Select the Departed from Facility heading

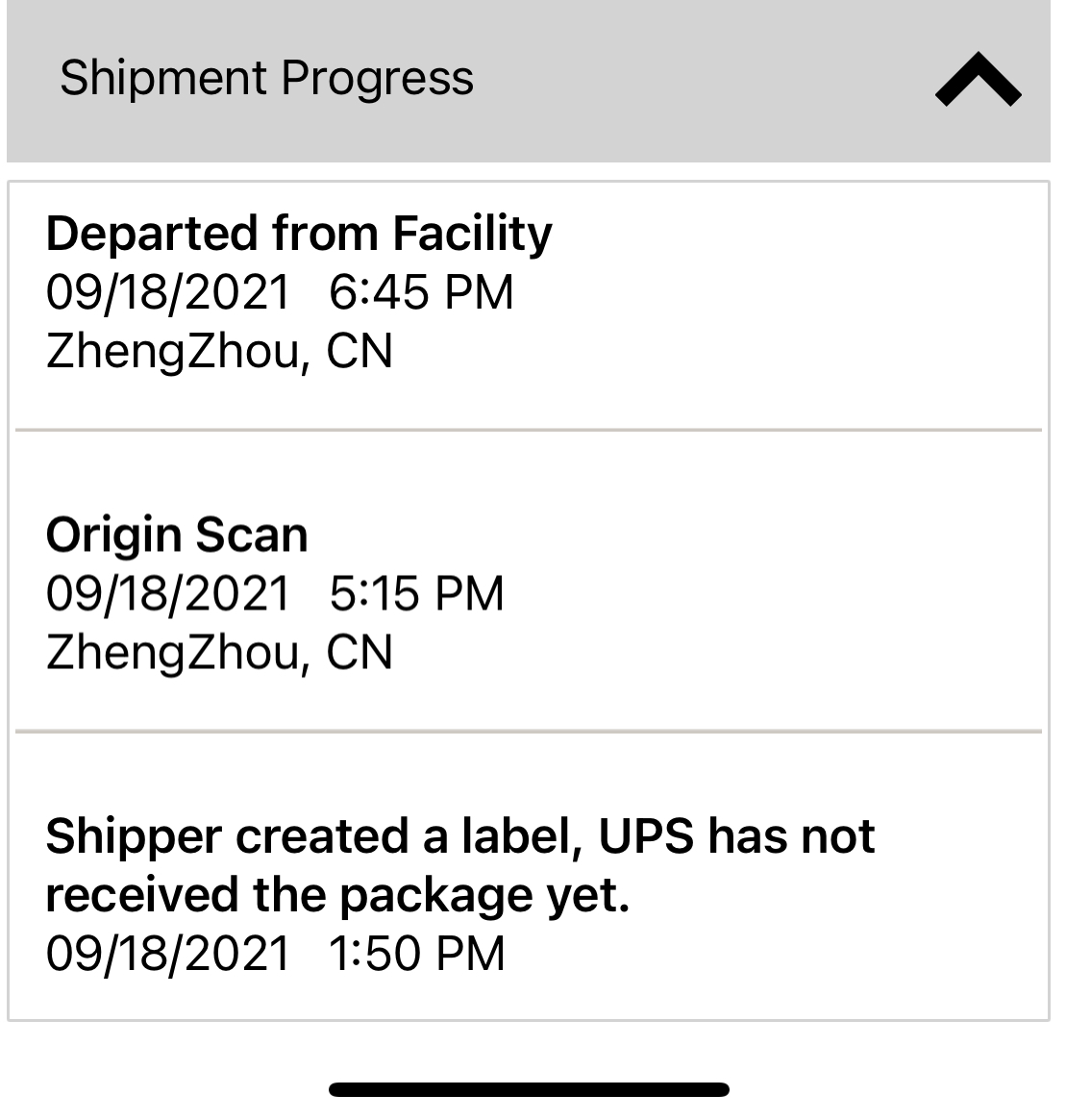pos(299,234)
